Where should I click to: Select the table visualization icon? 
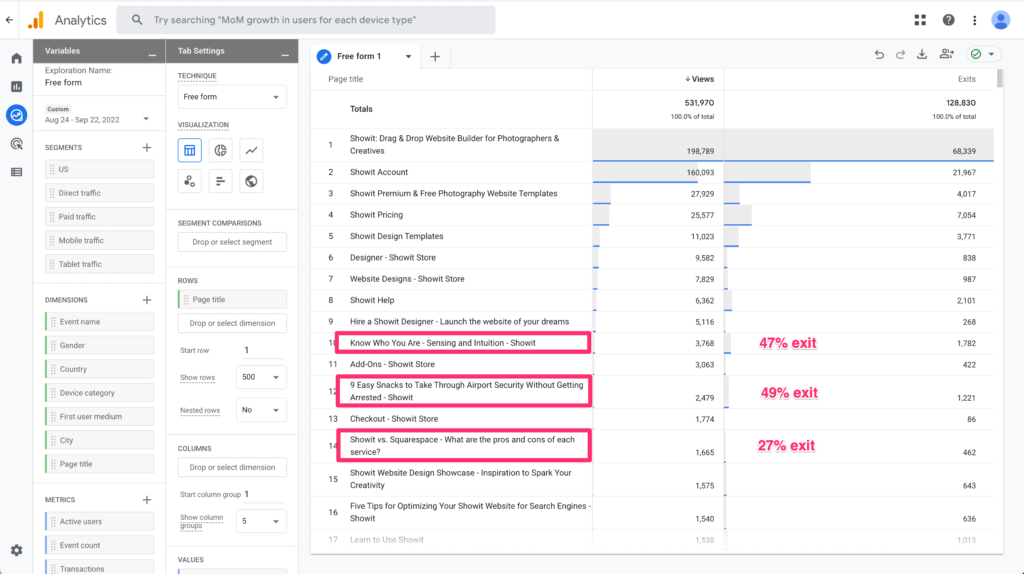tap(190, 151)
